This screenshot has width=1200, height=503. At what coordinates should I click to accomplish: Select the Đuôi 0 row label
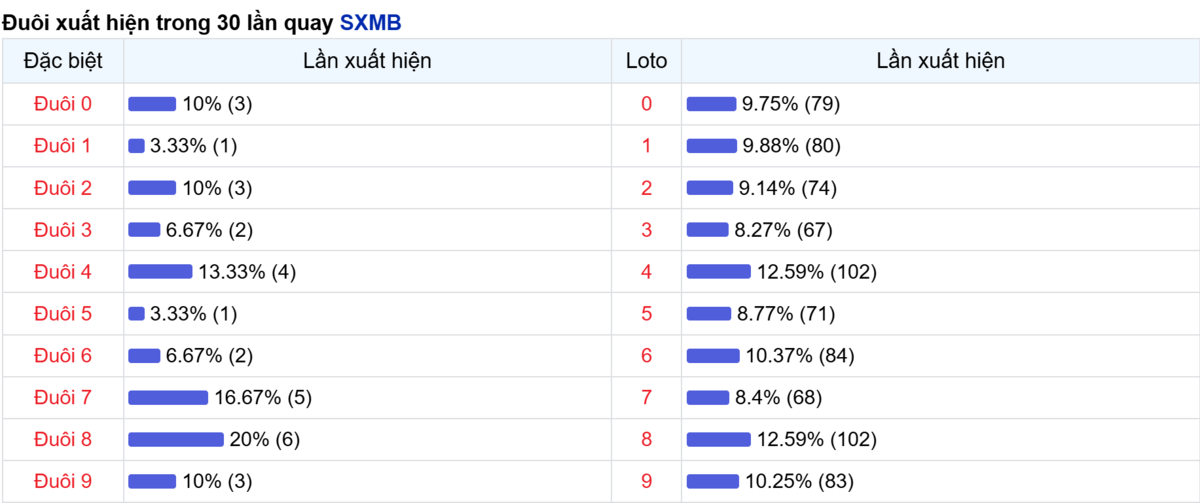(62, 104)
